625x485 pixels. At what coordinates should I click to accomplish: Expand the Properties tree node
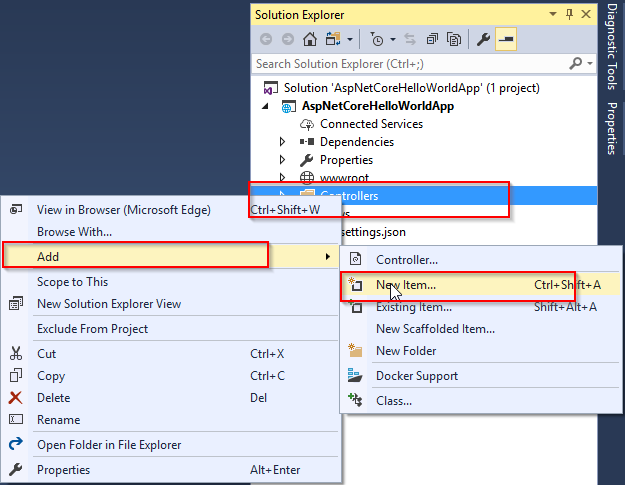(x=283, y=160)
